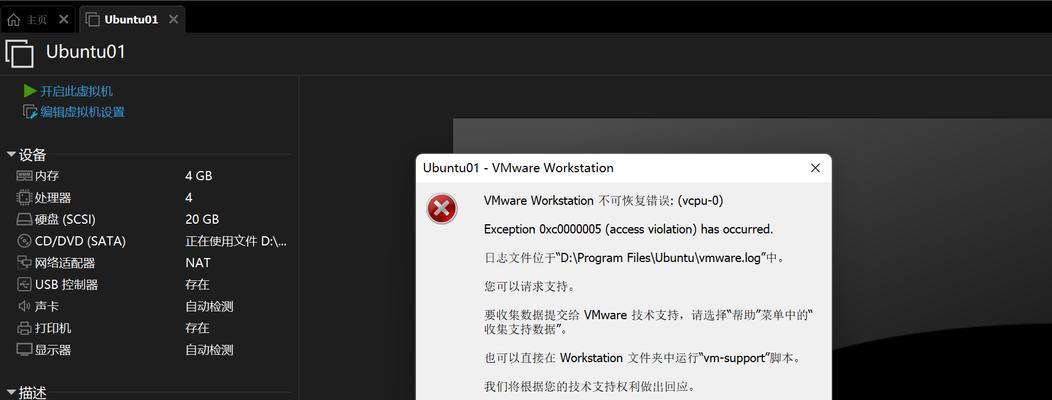
Task: Click the 开启此虚拟机 link
Action: click(x=76, y=91)
